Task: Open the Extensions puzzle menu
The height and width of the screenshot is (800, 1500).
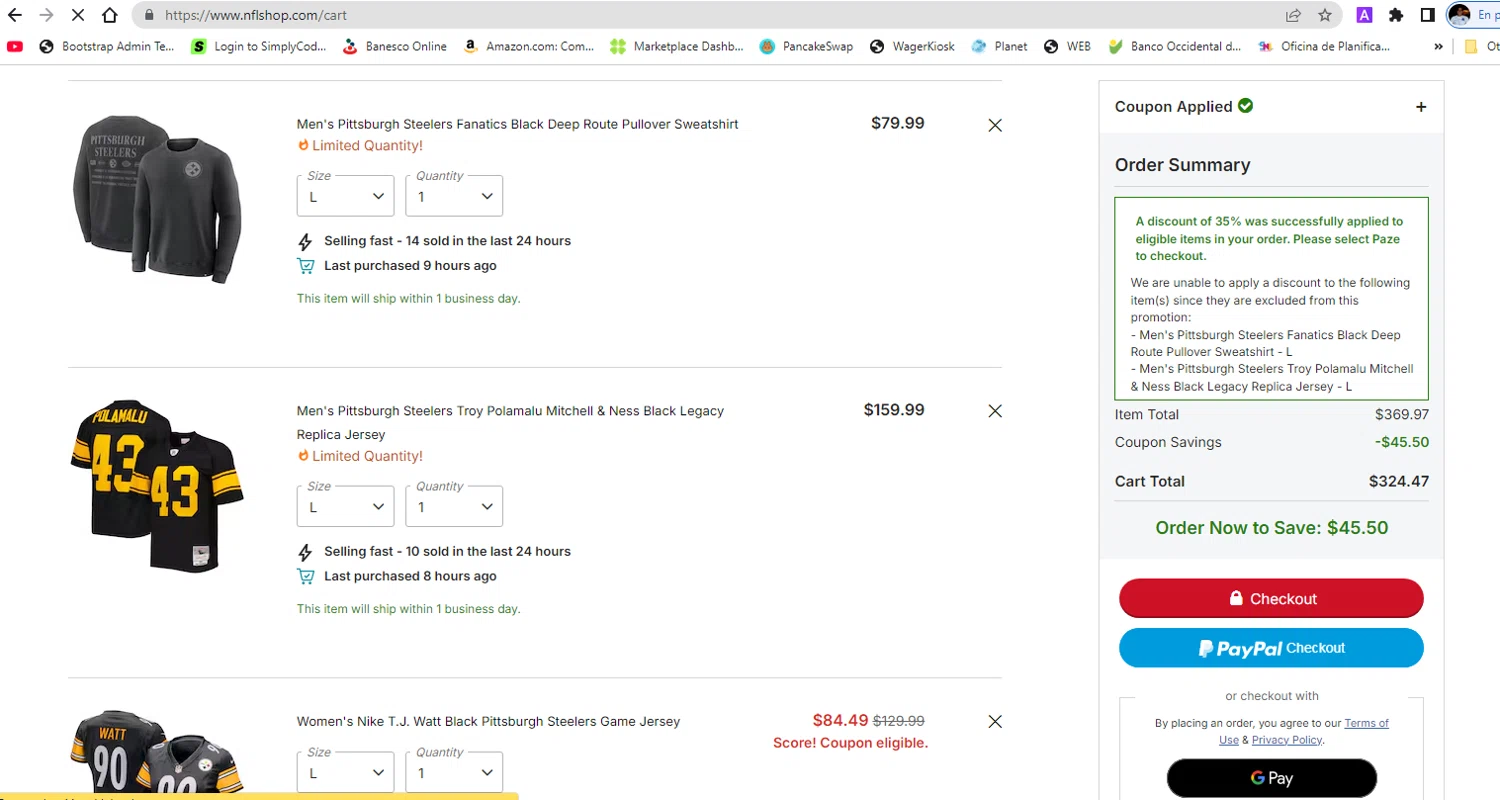Action: 1396,15
